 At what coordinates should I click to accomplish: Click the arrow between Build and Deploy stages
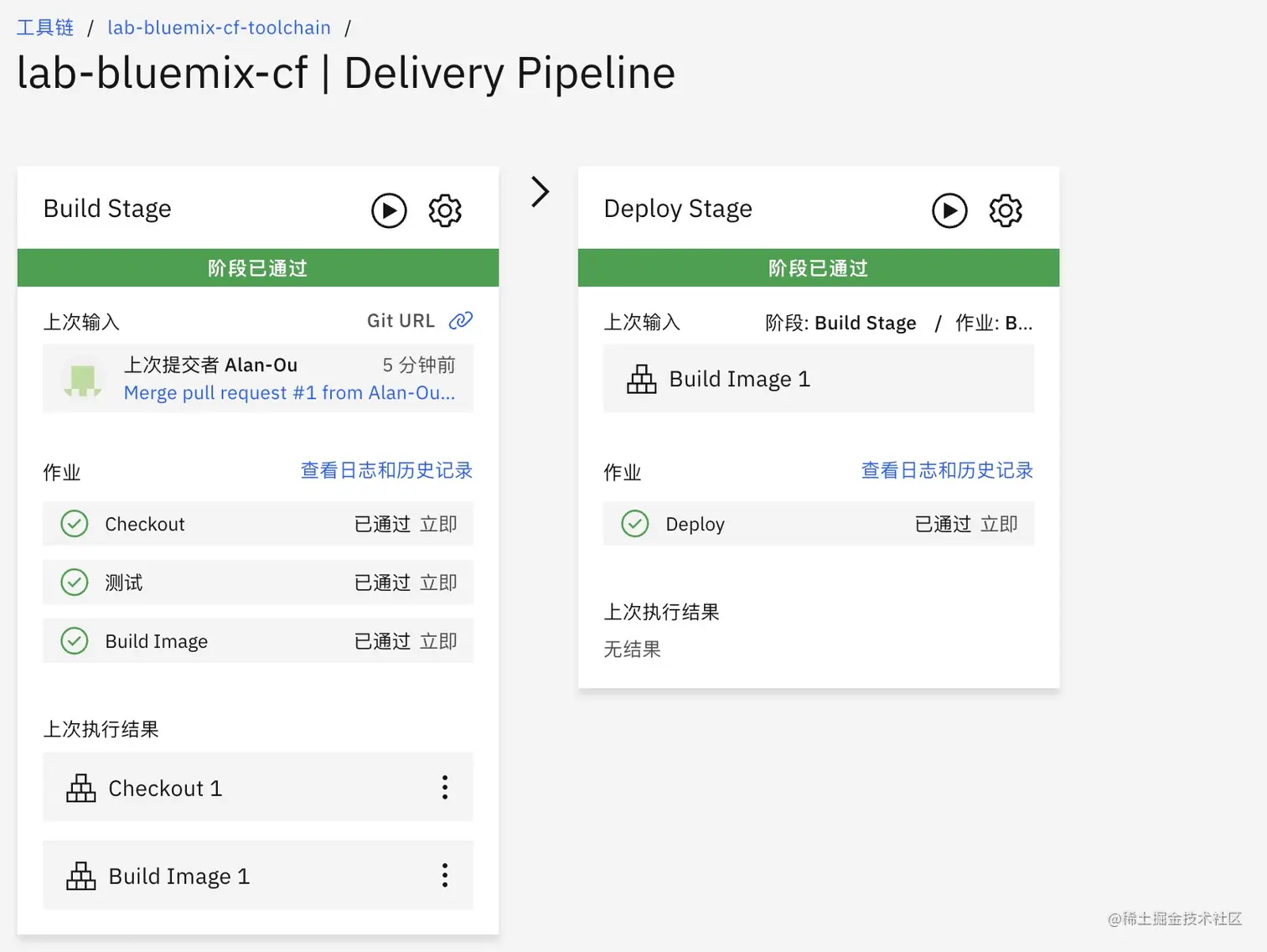[540, 192]
